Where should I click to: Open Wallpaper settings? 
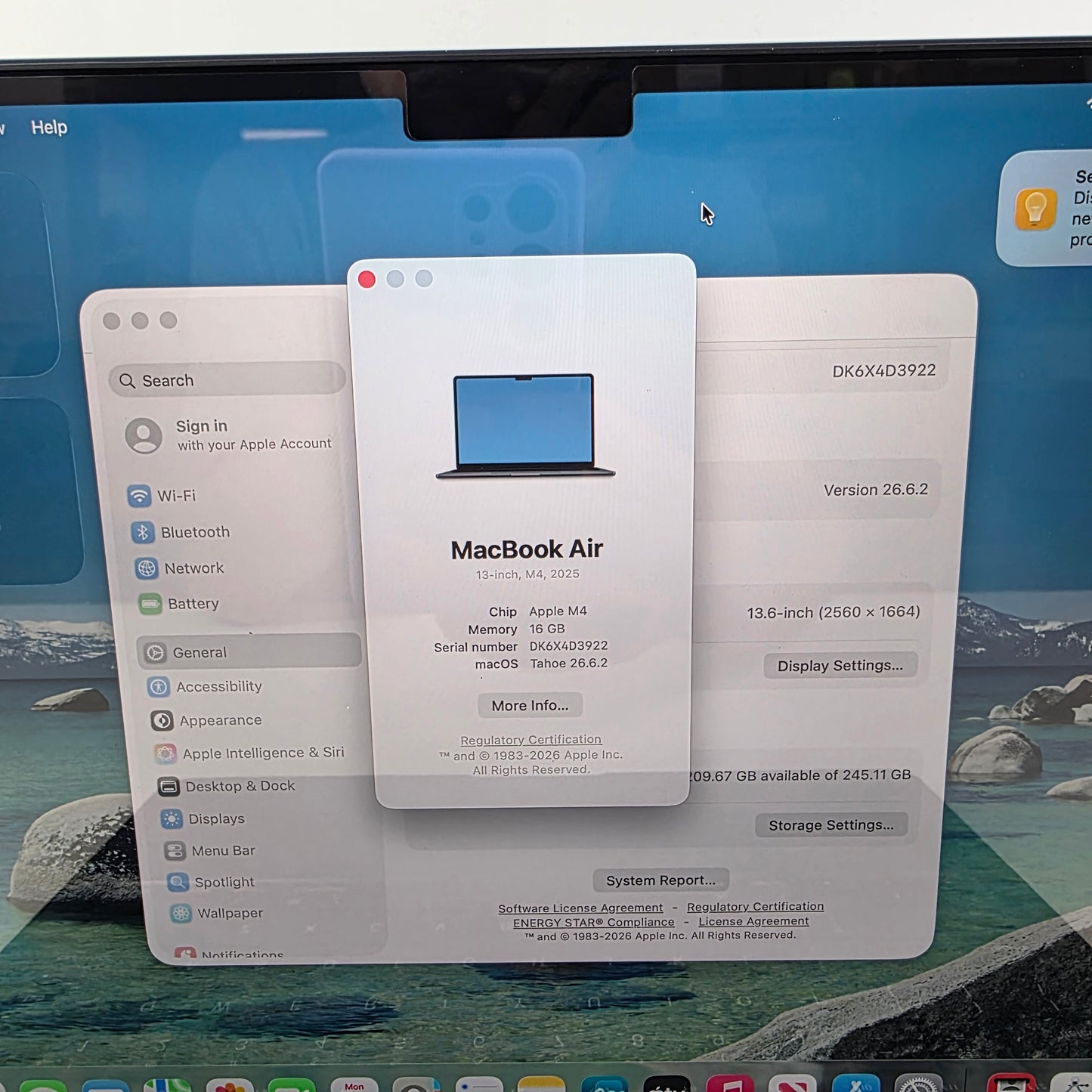217,913
